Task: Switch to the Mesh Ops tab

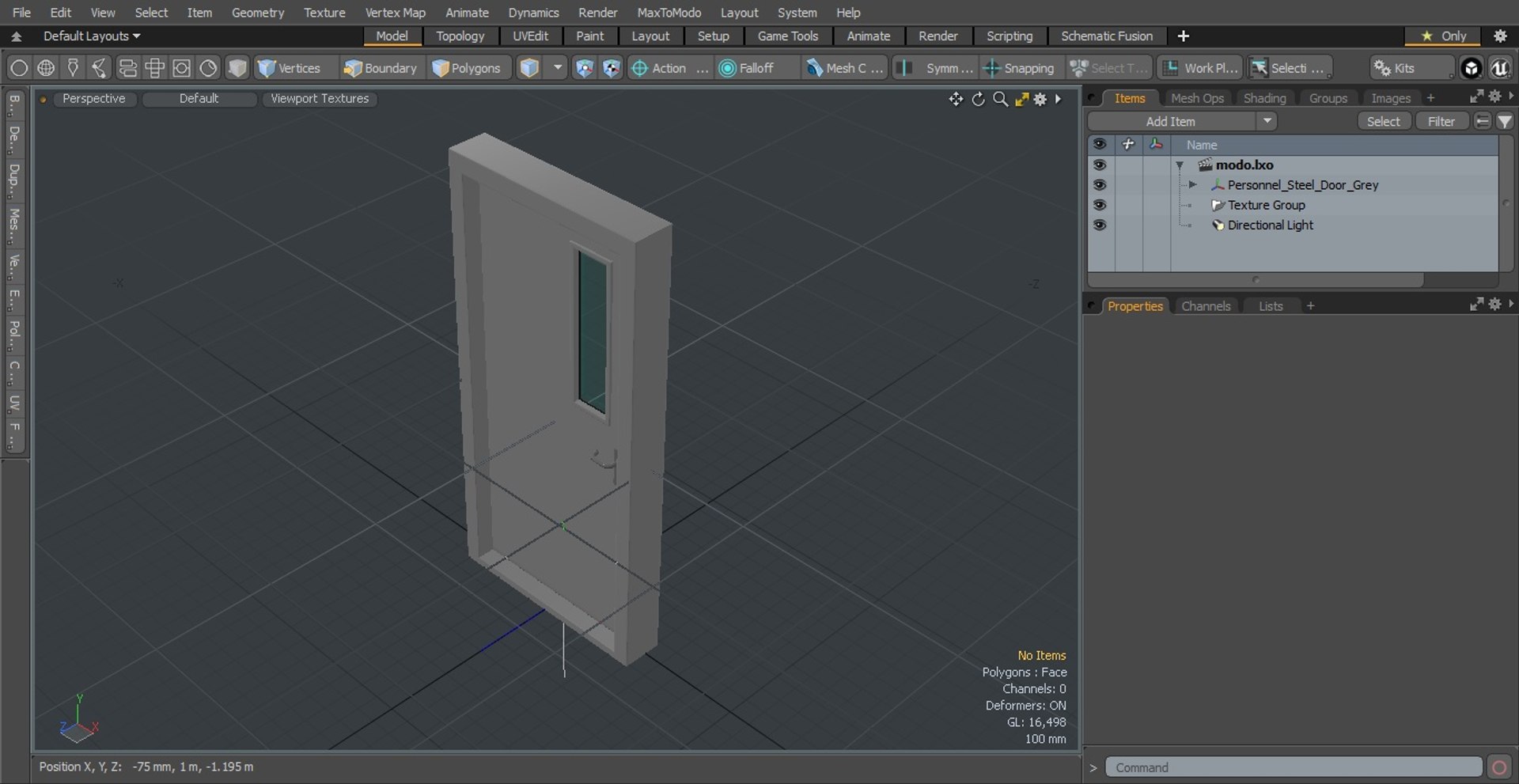Action: tap(1197, 98)
